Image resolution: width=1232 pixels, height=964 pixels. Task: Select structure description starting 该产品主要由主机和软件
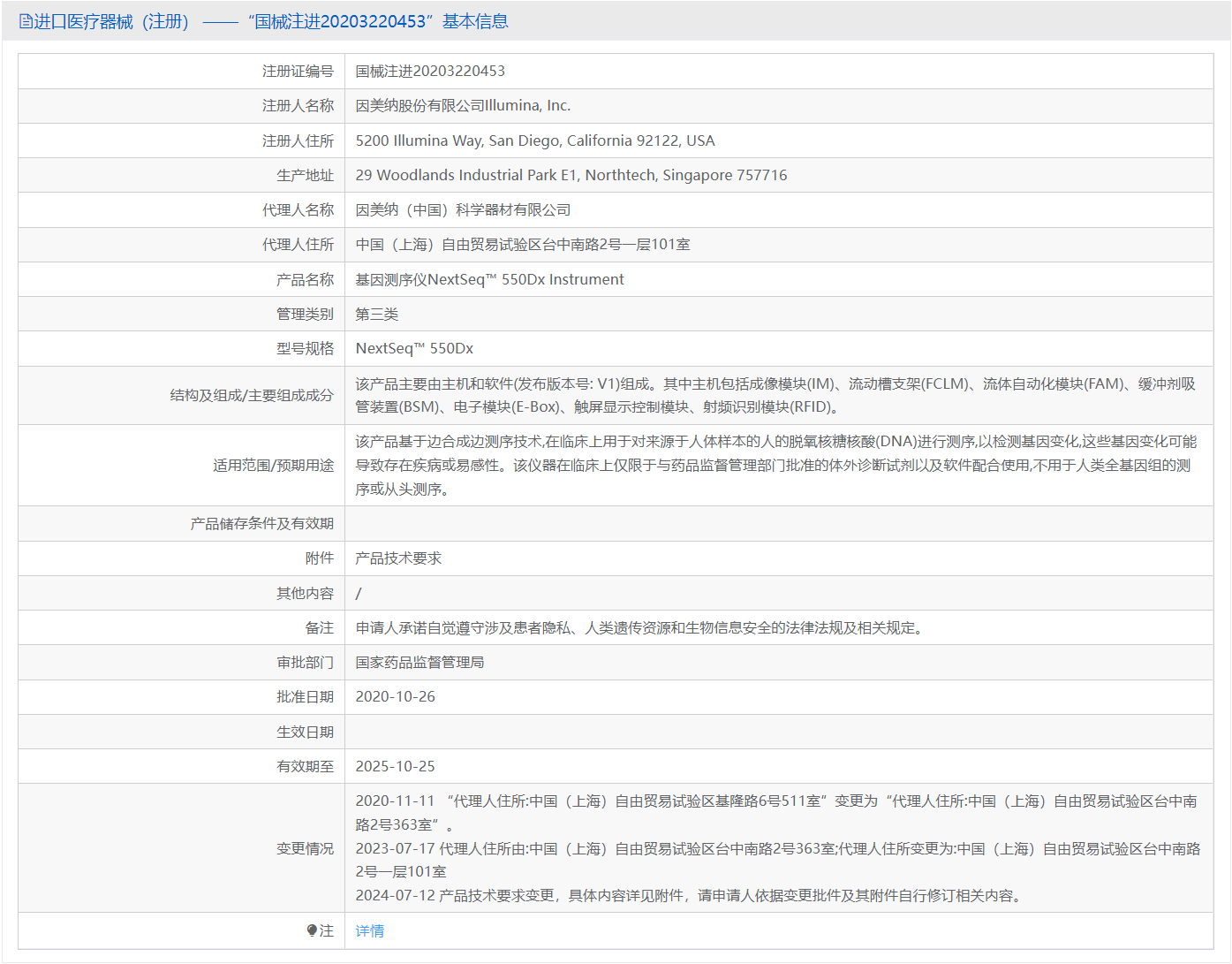coord(775,395)
